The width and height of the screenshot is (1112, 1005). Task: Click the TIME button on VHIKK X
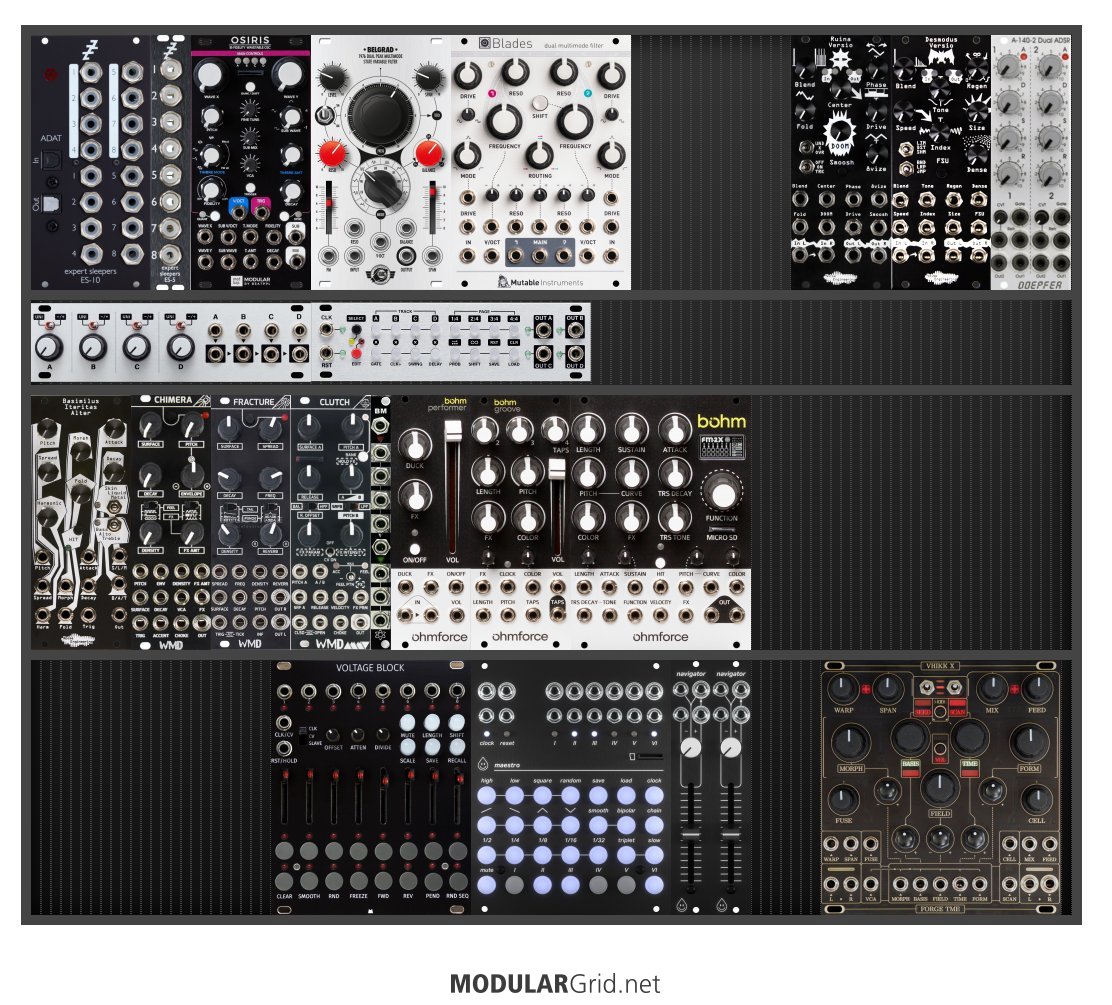click(x=969, y=768)
